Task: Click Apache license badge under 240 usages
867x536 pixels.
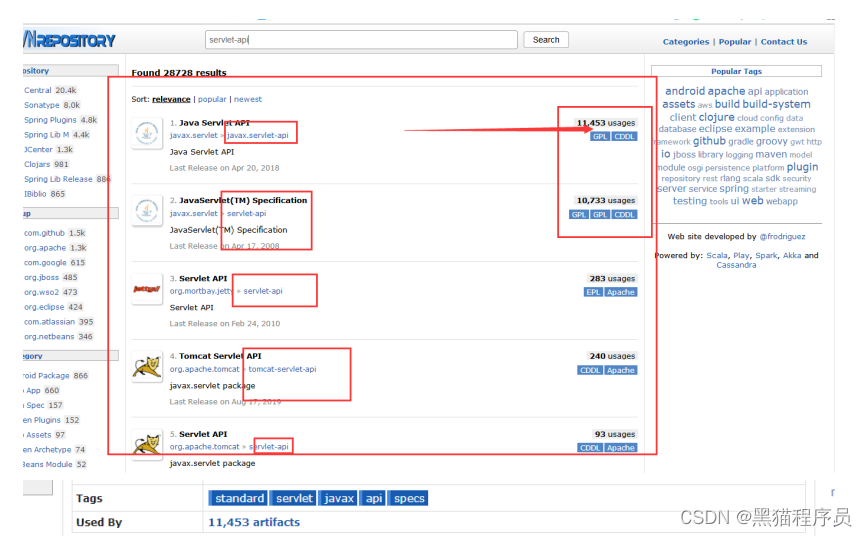Action: pos(620,370)
